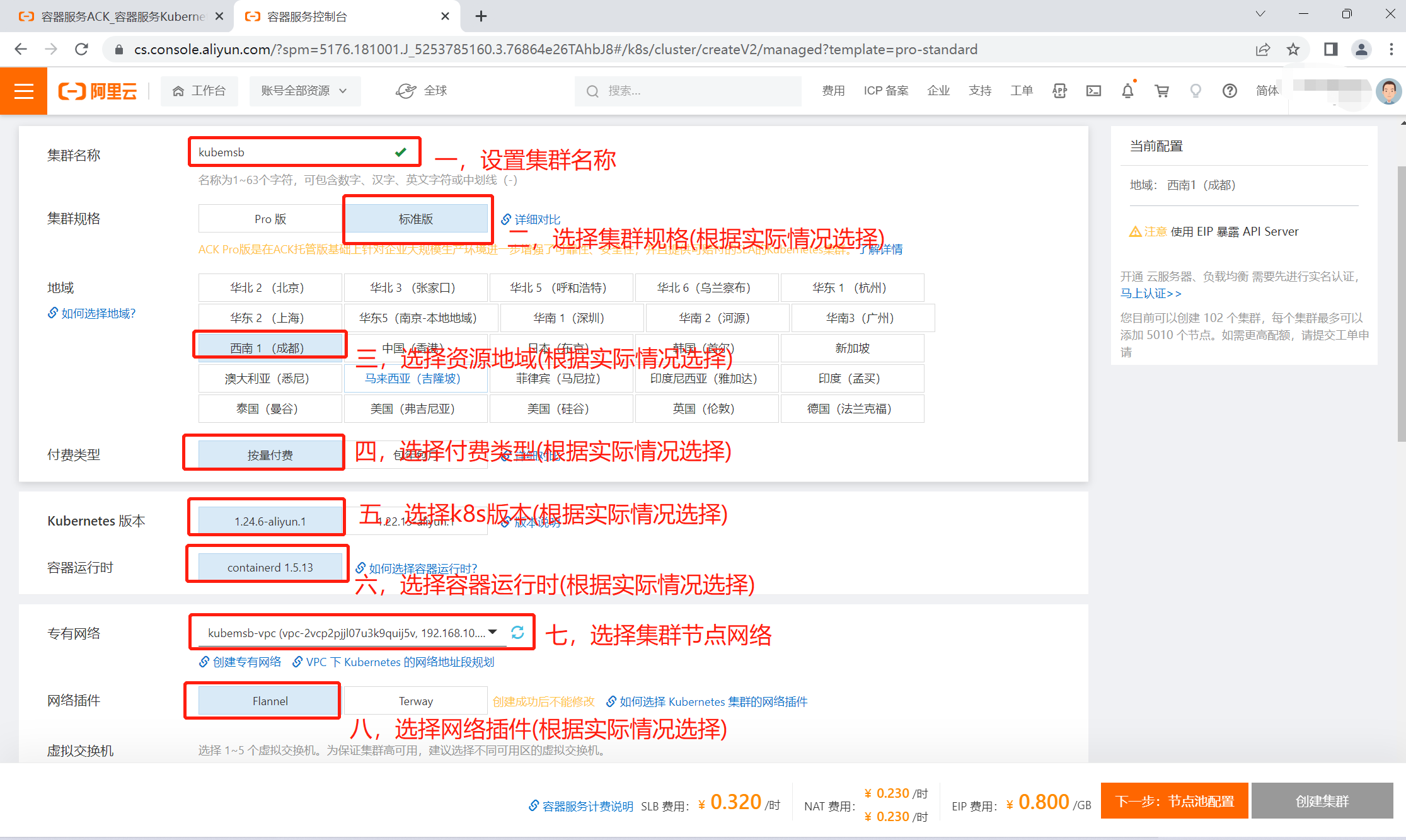1406x840 pixels.
Task: Share this page icon in address bar
Action: click(1263, 49)
